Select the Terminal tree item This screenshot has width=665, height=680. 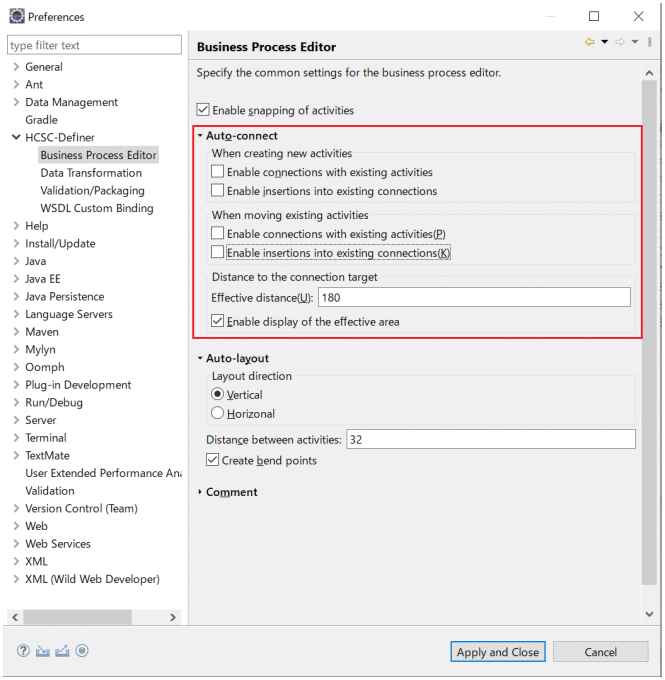pos(46,438)
